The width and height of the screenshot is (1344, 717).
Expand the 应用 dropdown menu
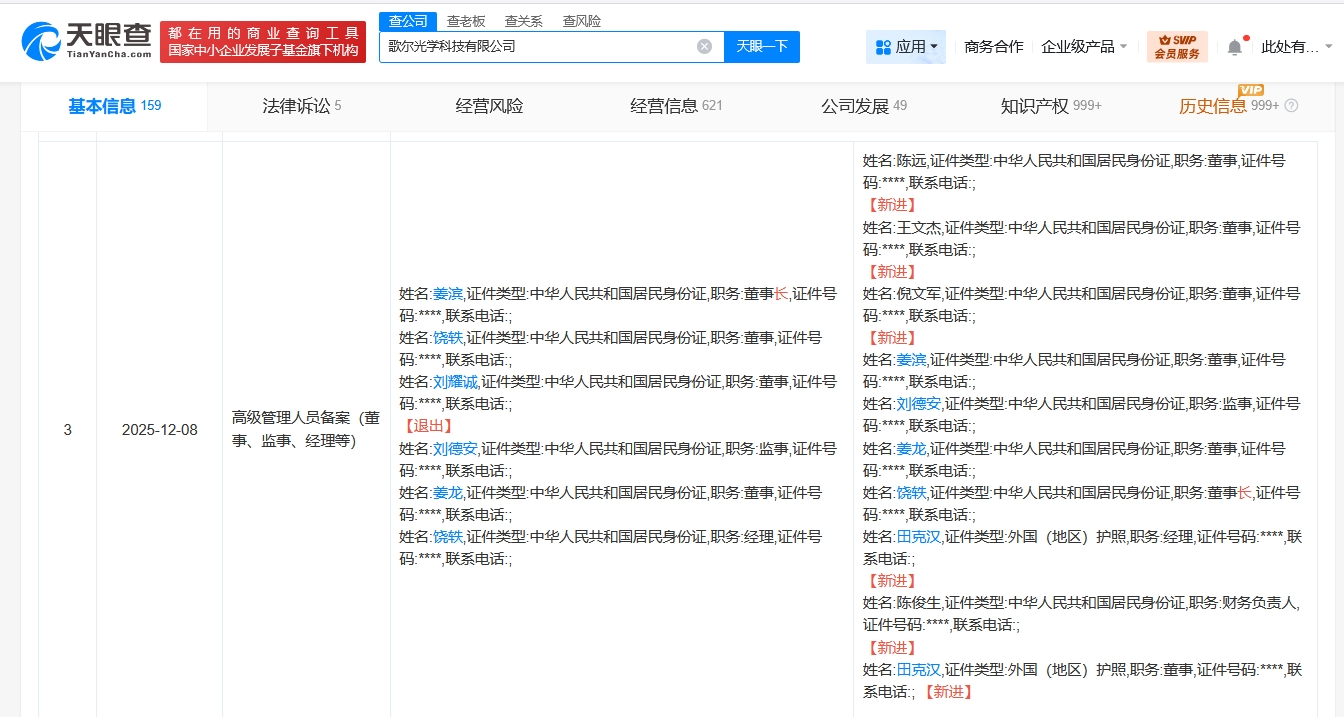pos(907,47)
